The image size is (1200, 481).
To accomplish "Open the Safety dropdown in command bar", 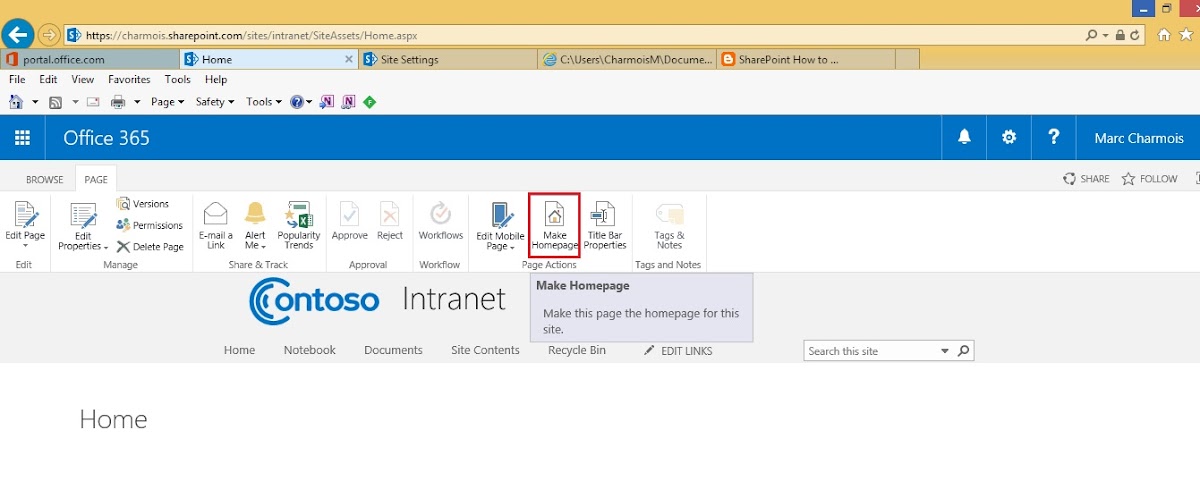I will pyautogui.click(x=215, y=102).
